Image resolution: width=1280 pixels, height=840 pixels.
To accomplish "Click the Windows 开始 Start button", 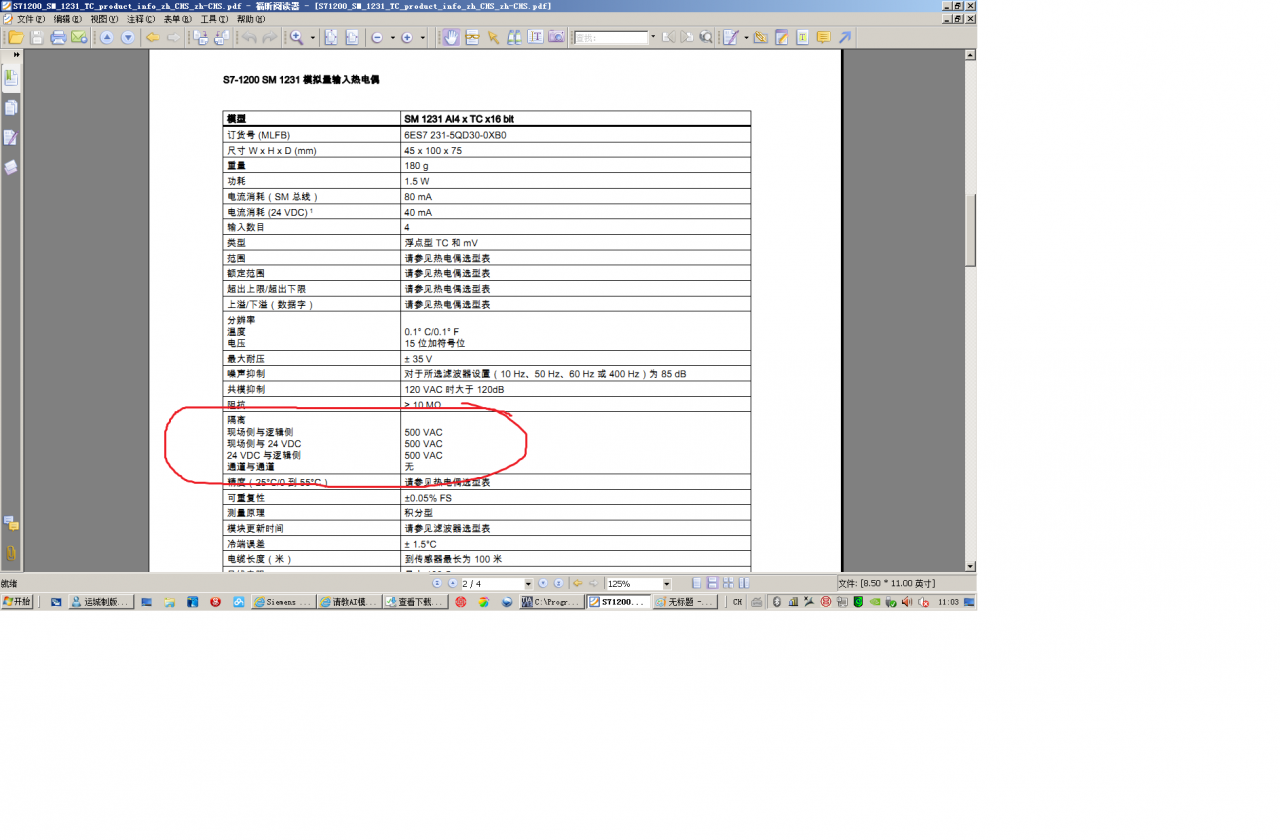I will [x=17, y=602].
